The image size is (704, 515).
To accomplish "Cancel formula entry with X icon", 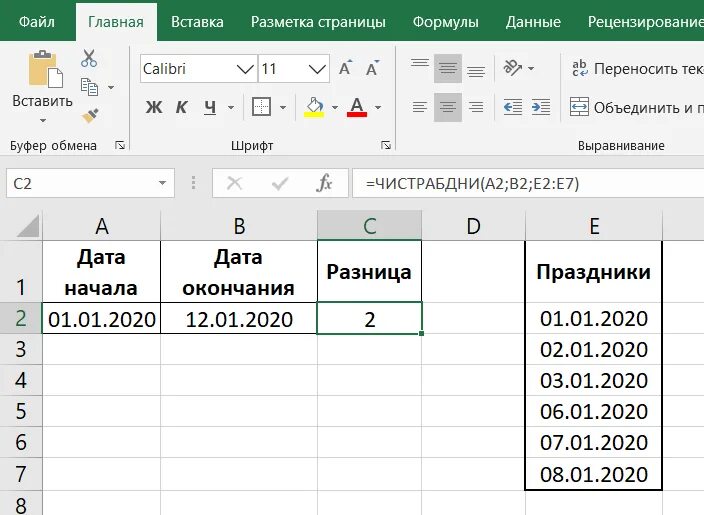I will 234,183.
